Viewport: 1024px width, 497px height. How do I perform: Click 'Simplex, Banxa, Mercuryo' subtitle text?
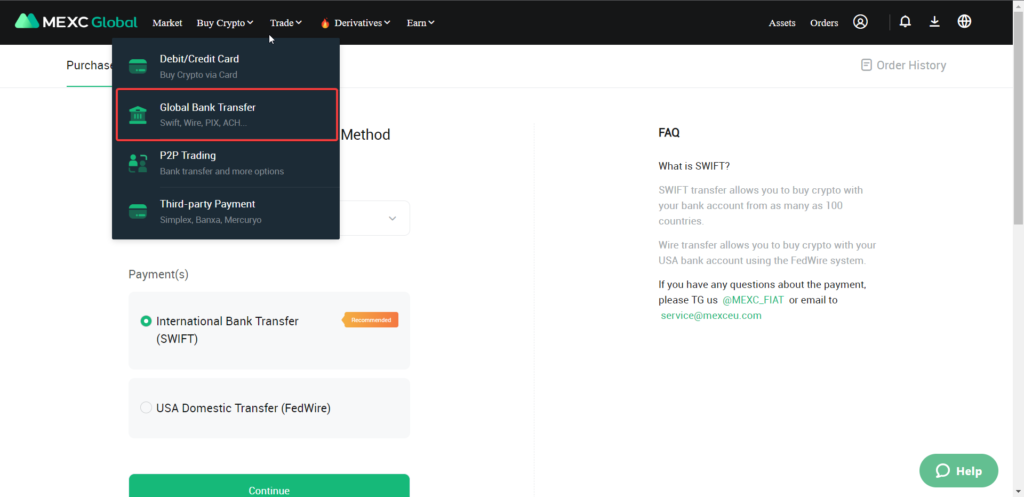click(x=210, y=220)
